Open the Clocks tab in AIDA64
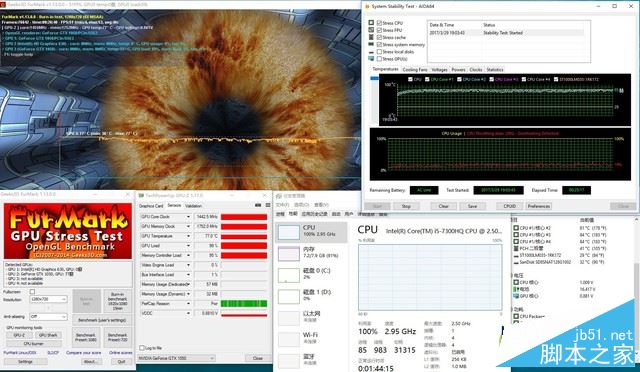Viewport: 640px width, 372px height. (x=476, y=69)
